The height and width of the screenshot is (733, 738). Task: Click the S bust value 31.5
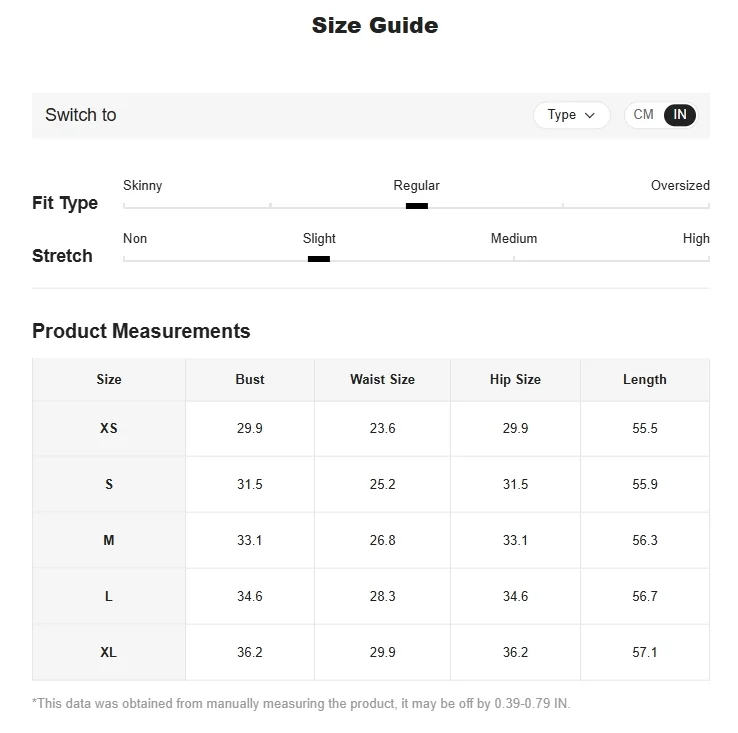[x=250, y=484]
